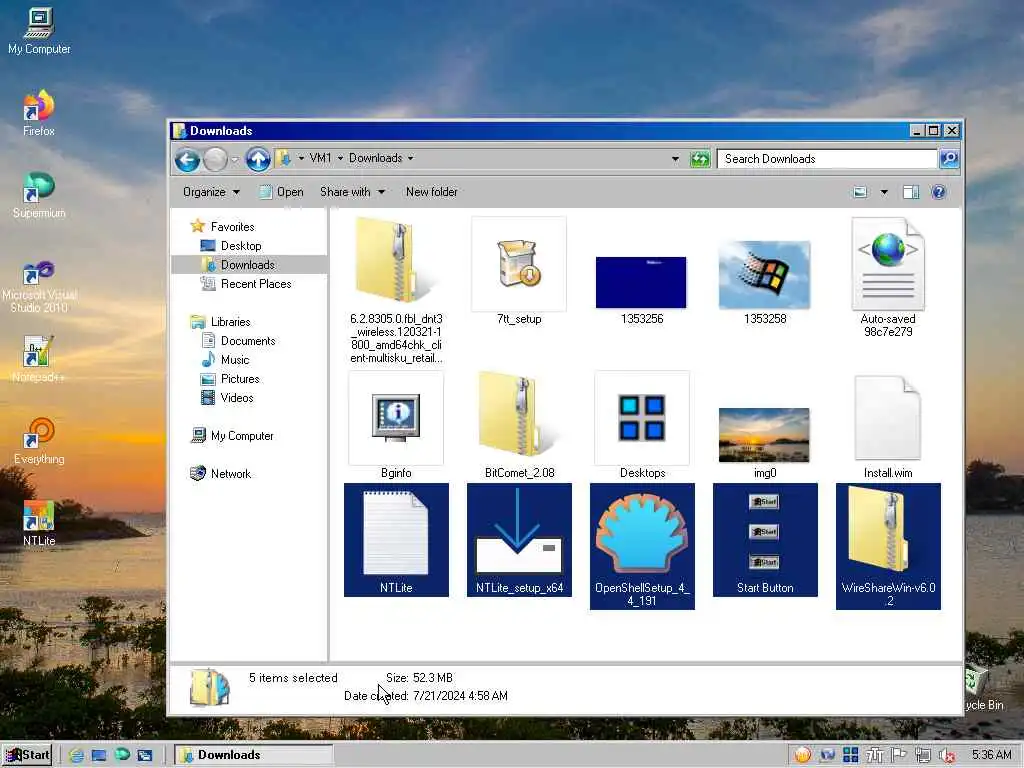
Task: Select the 1353258 Windows logo thumbnail
Action: point(765,282)
